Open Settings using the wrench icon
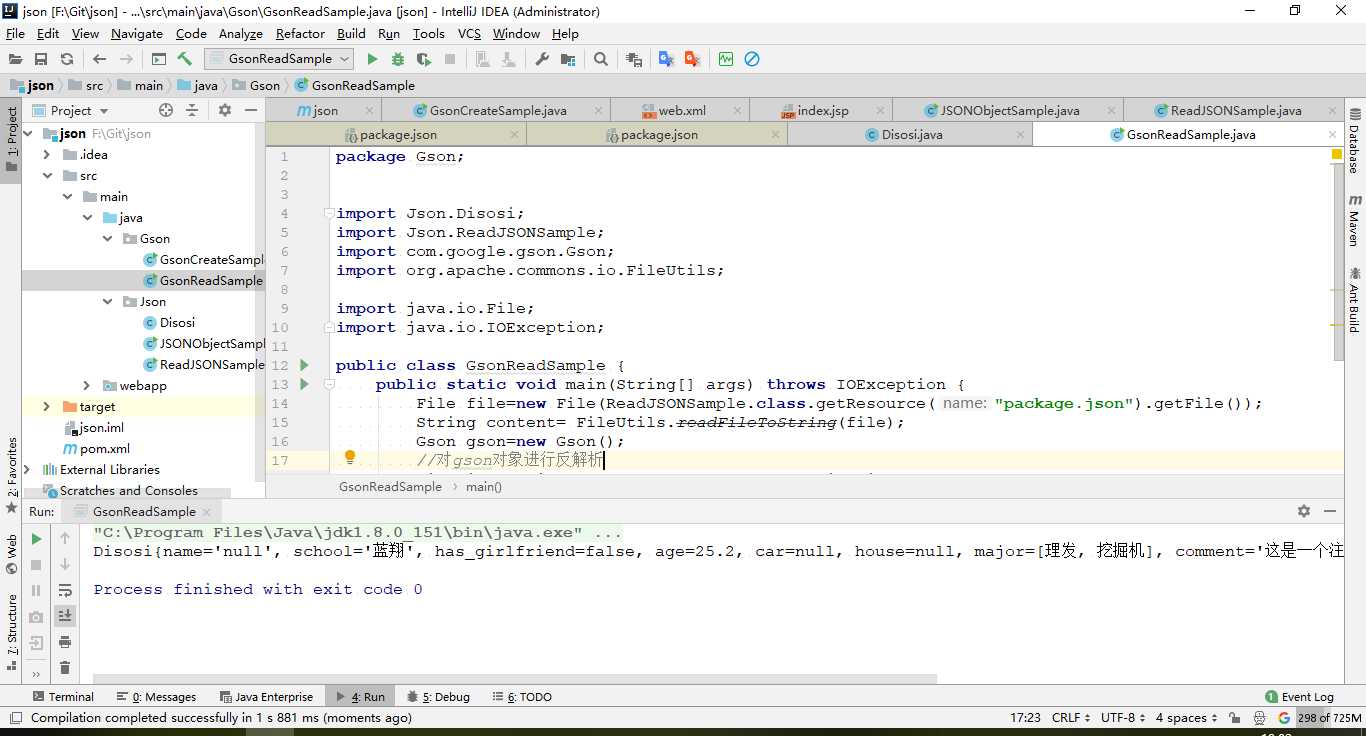1366x736 pixels. point(542,59)
